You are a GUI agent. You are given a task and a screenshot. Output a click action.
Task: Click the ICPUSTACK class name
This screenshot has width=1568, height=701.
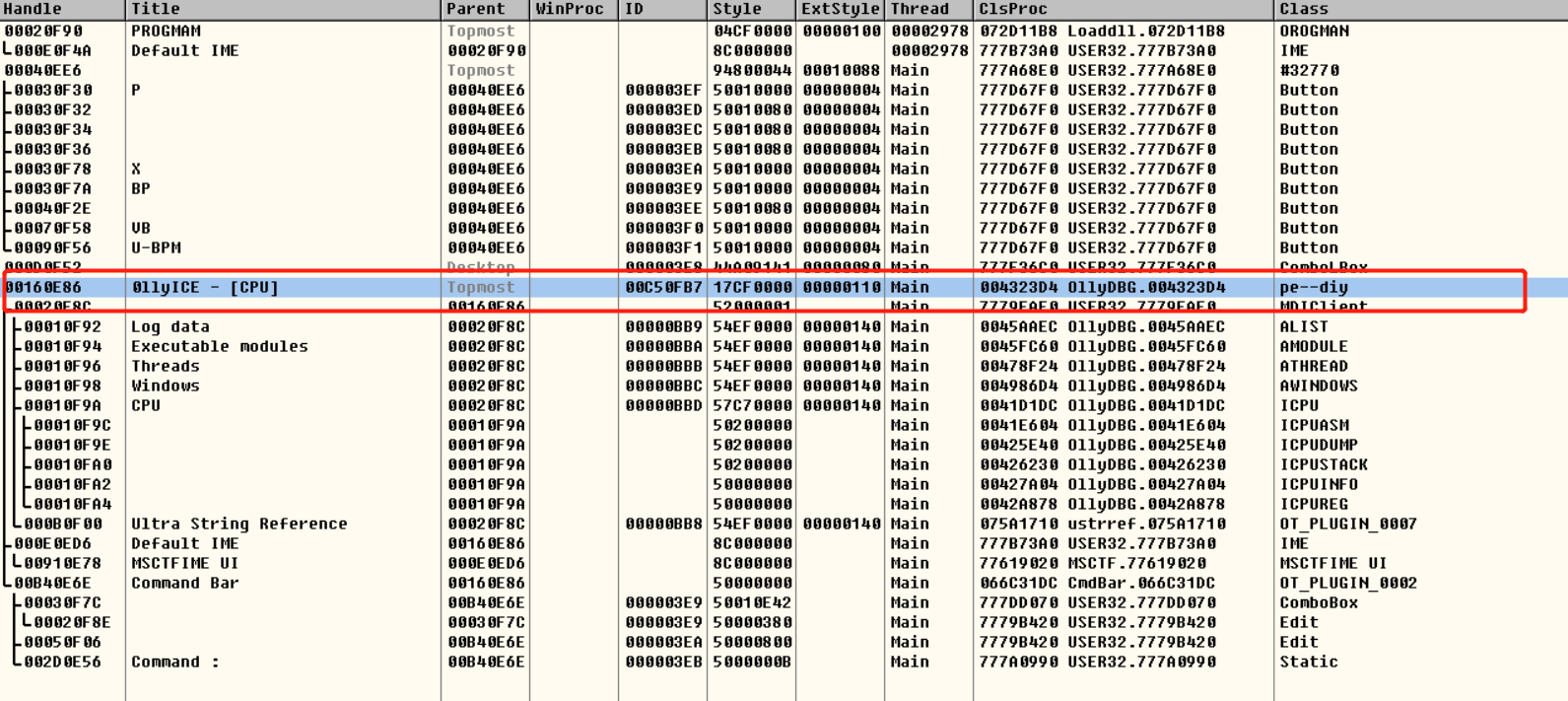pyautogui.click(x=1324, y=464)
